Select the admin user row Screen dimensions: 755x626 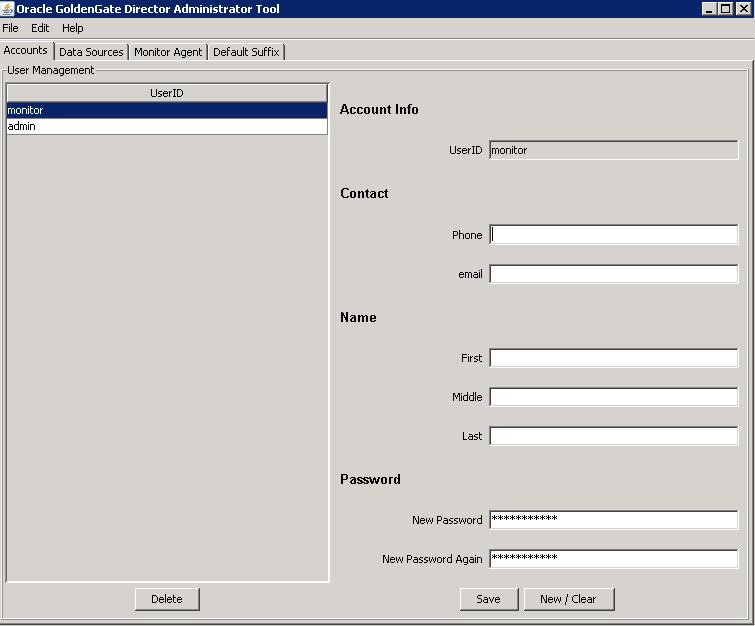point(166,127)
